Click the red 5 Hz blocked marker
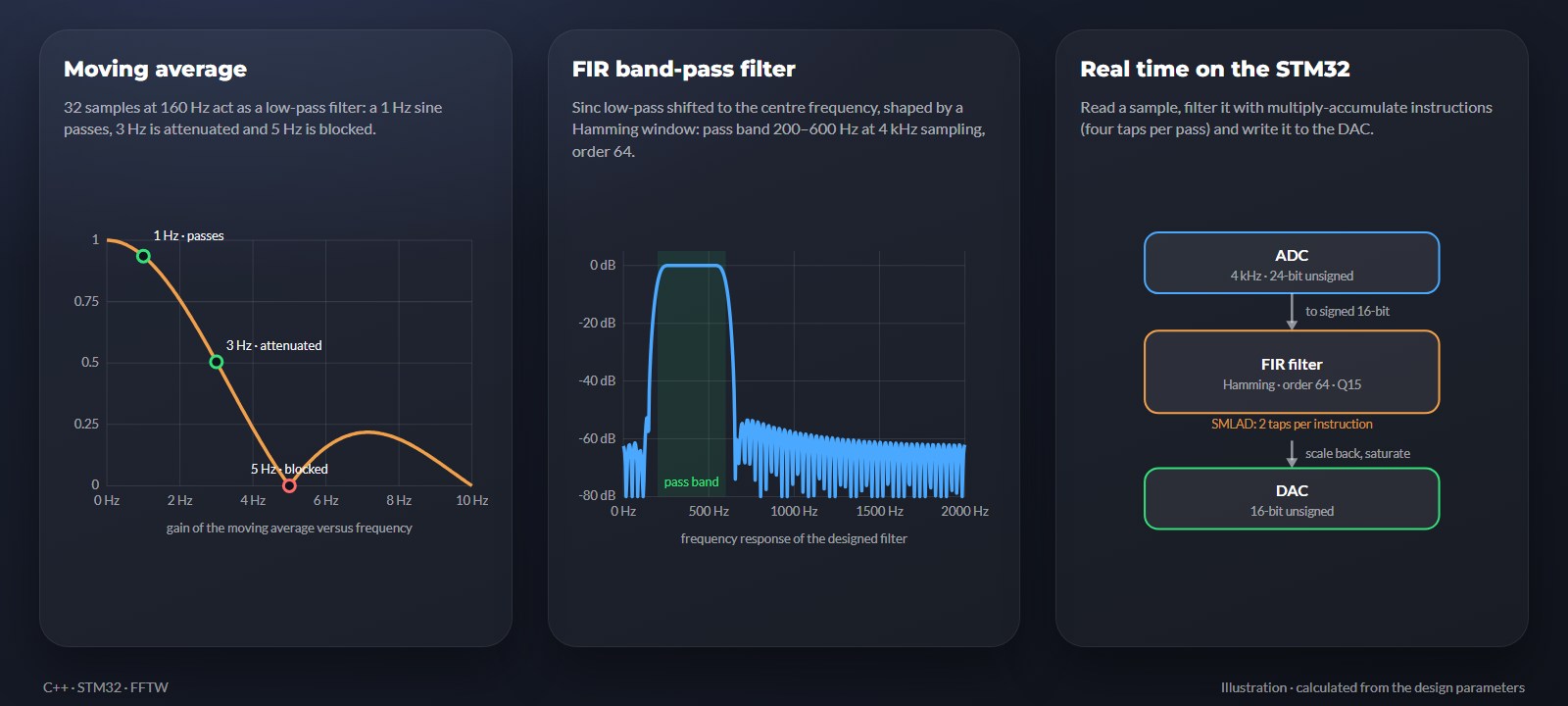Viewport: 1568px width, 706px height. (289, 485)
